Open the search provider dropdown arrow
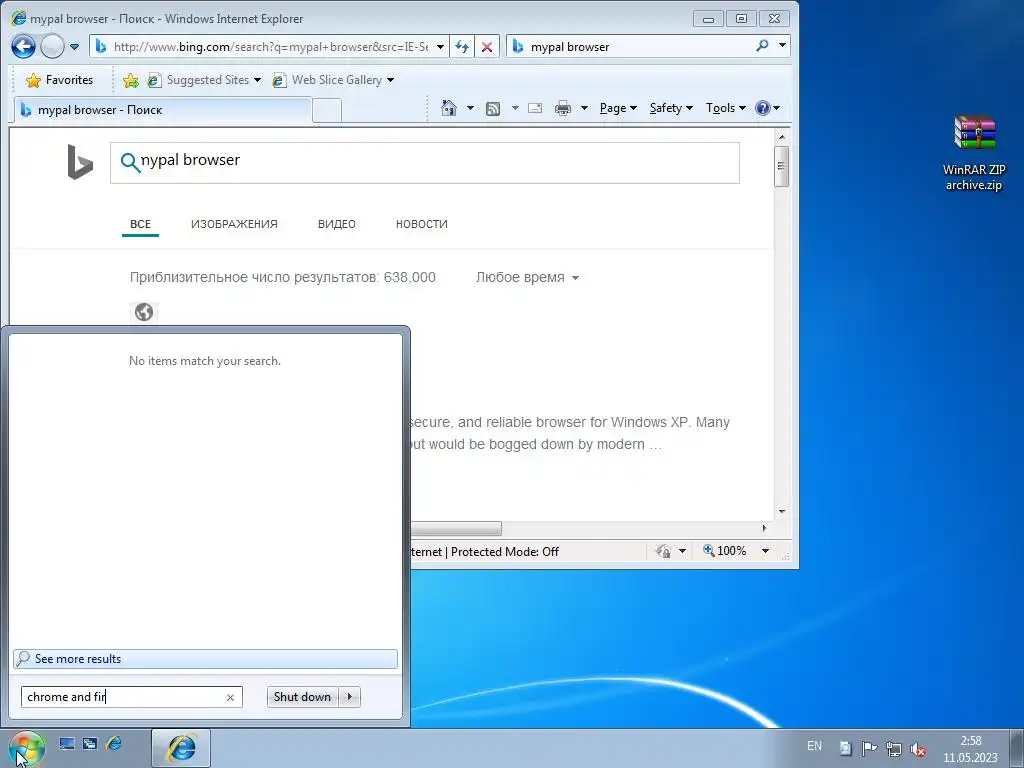 click(x=782, y=46)
